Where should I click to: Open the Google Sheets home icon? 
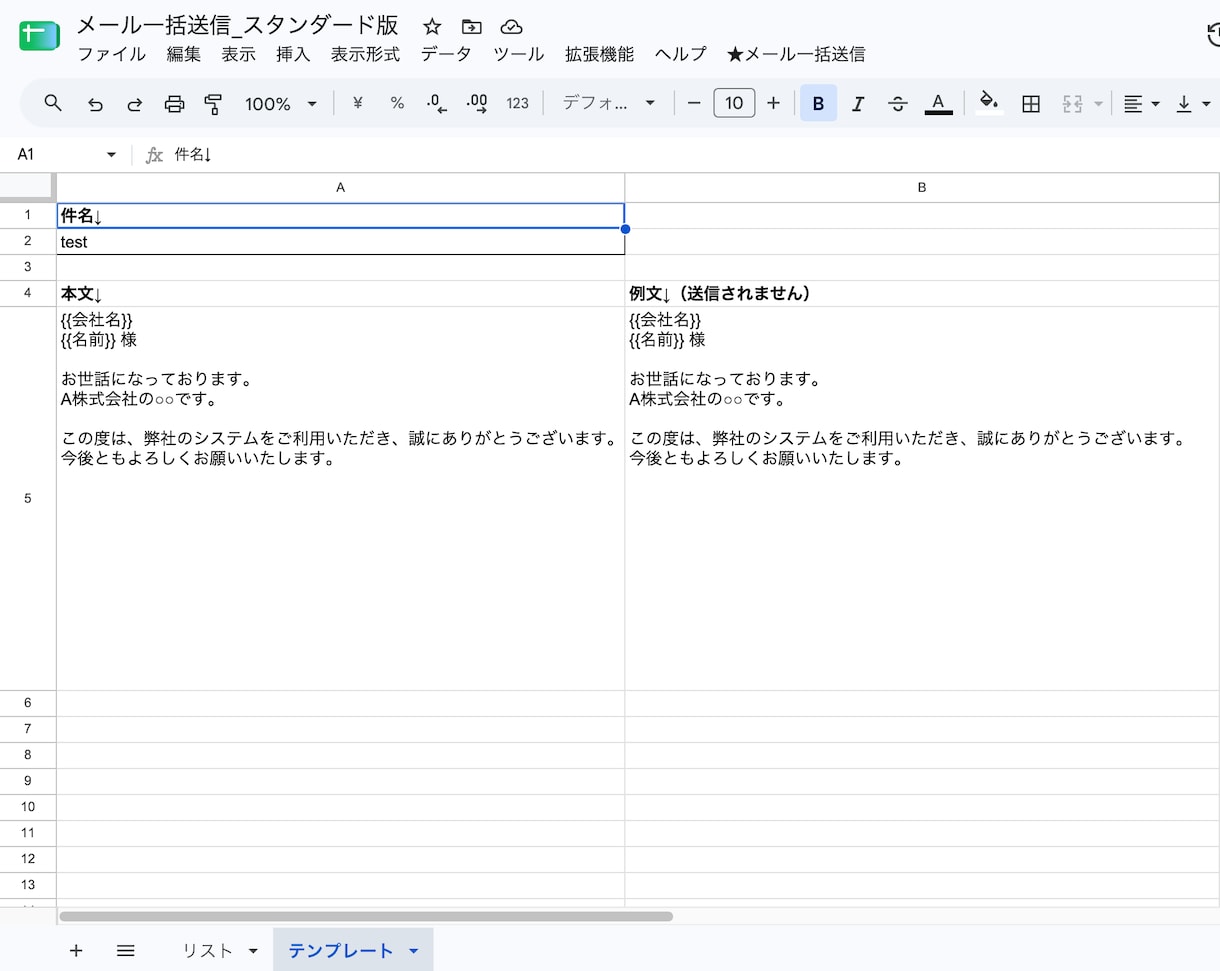point(41,36)
